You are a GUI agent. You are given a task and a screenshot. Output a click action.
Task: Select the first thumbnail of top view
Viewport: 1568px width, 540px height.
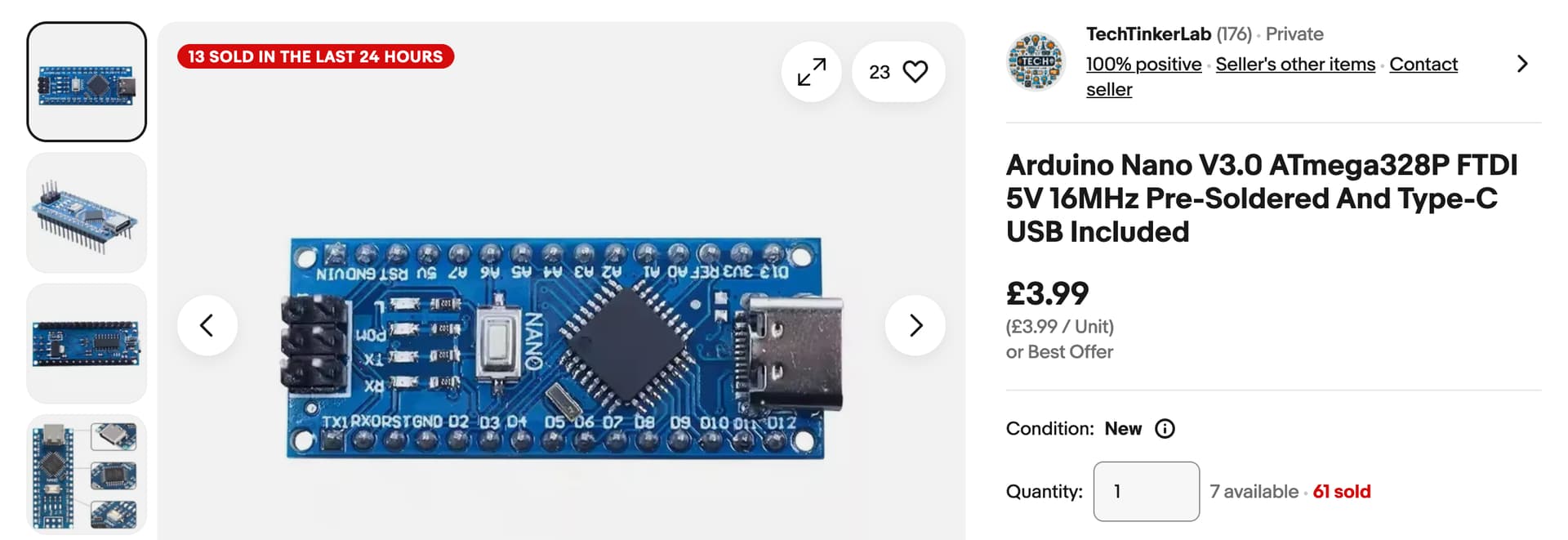click(x=87, y=82)
